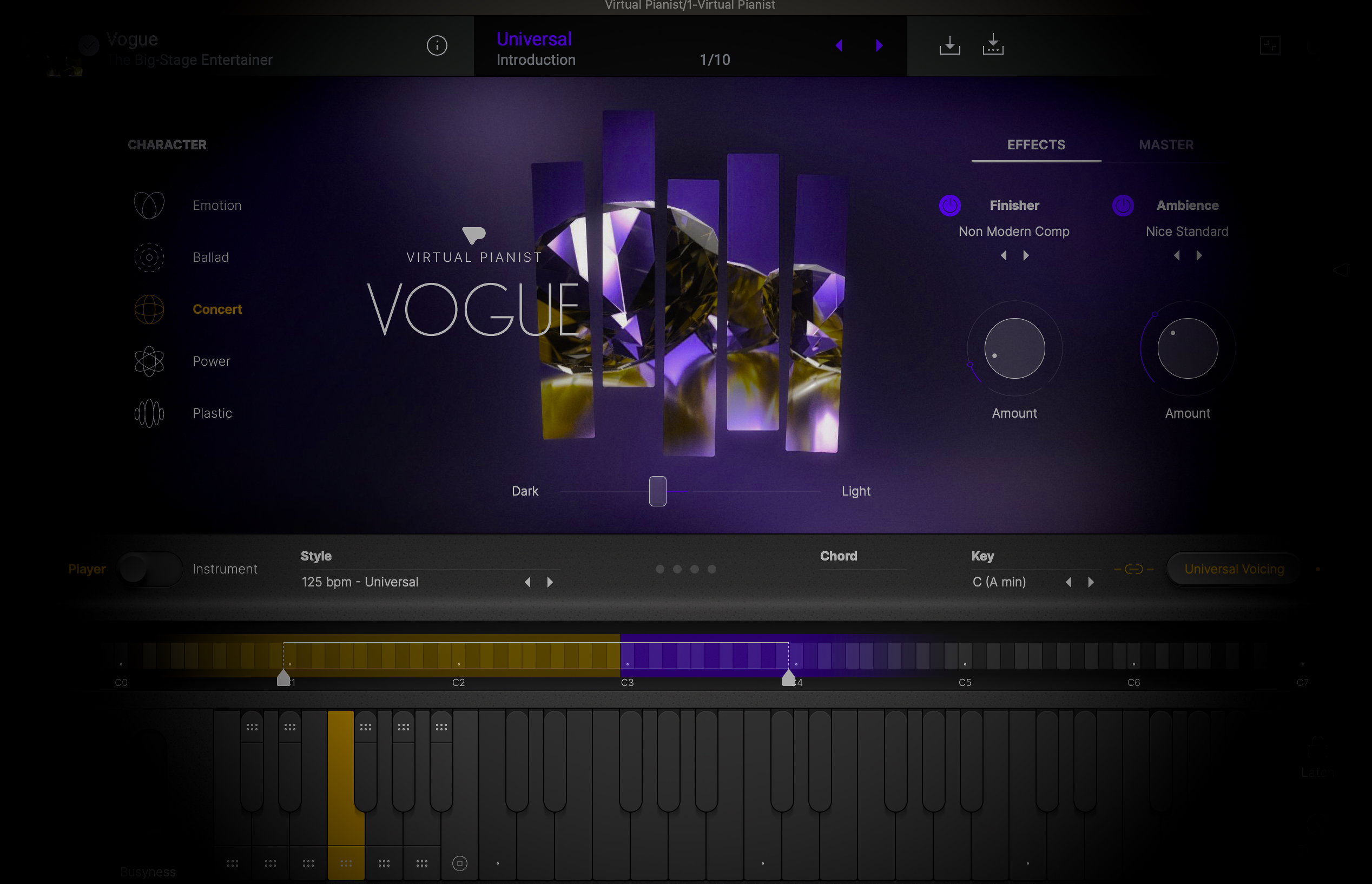This screenshot has height=884, width=1372.
Task: Click the dot-grid icon on the fifth black key
Action: tap(441, 727)
